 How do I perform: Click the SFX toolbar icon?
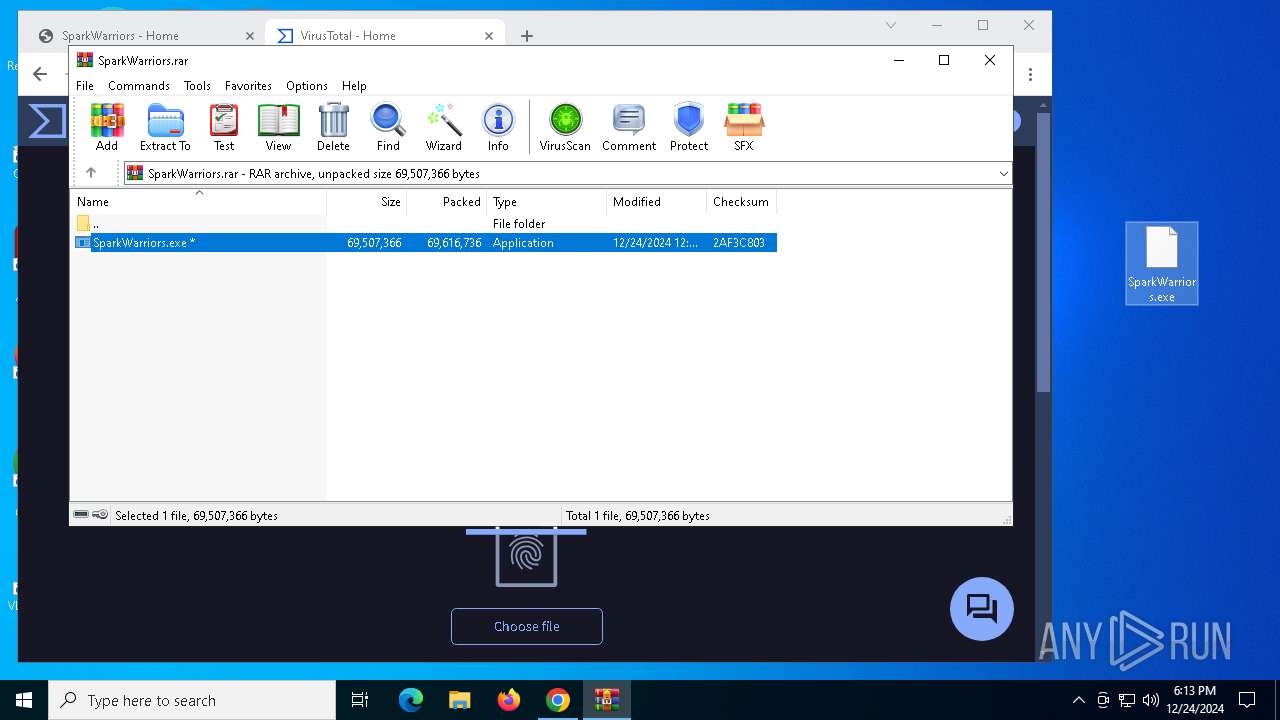(744, 127)
